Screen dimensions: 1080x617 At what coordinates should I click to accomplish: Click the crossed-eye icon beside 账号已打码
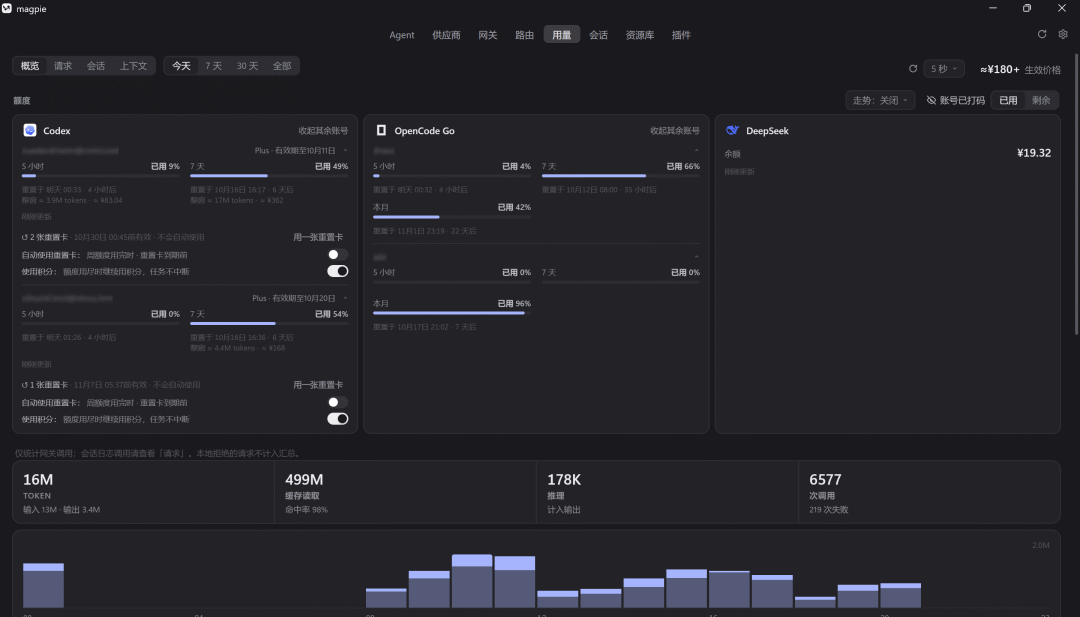tap(931, 101)
